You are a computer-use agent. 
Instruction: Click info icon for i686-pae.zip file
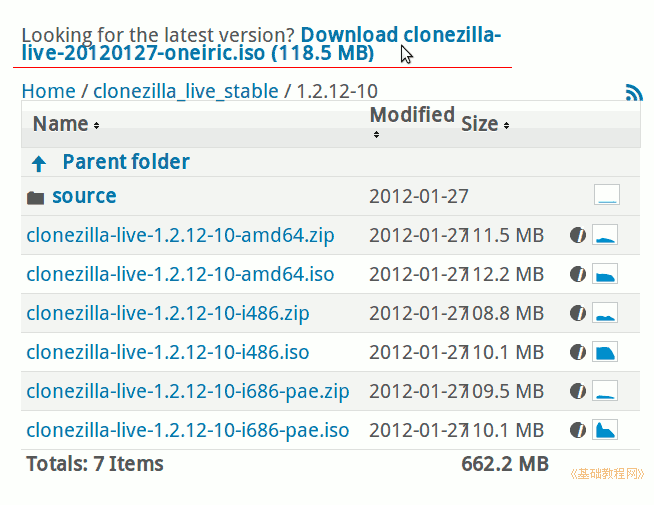coord(578,391)
